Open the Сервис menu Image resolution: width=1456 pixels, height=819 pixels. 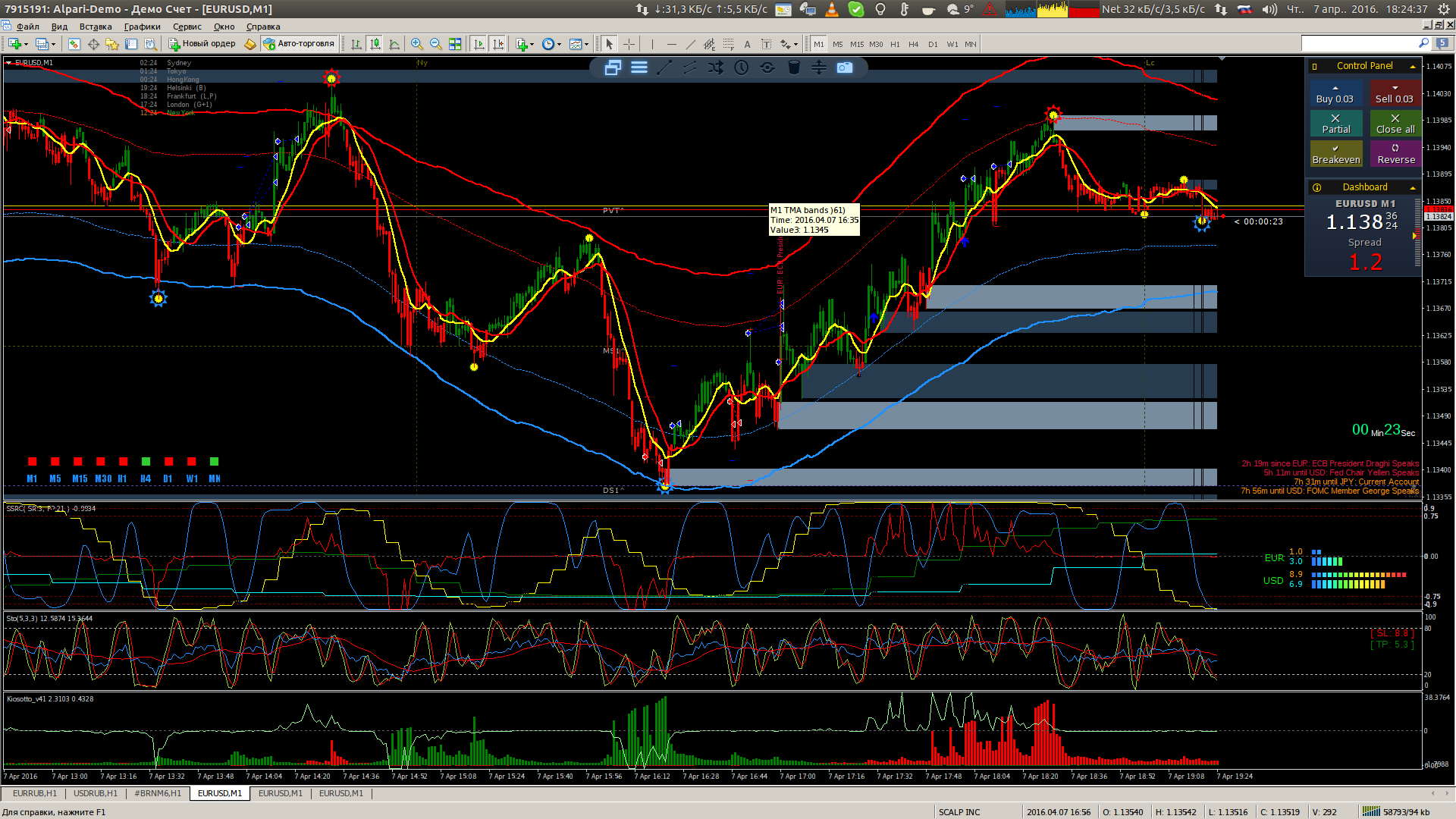pyautogui.click(x=187, y=27)
